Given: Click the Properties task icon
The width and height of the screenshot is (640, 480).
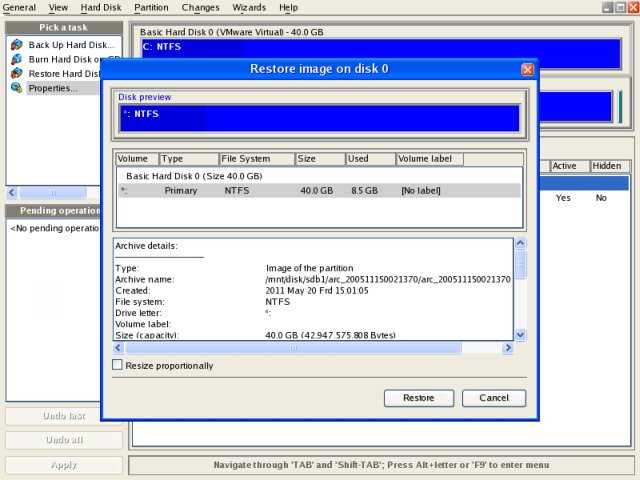Looking at the screenshot, I should coord(17,88).
